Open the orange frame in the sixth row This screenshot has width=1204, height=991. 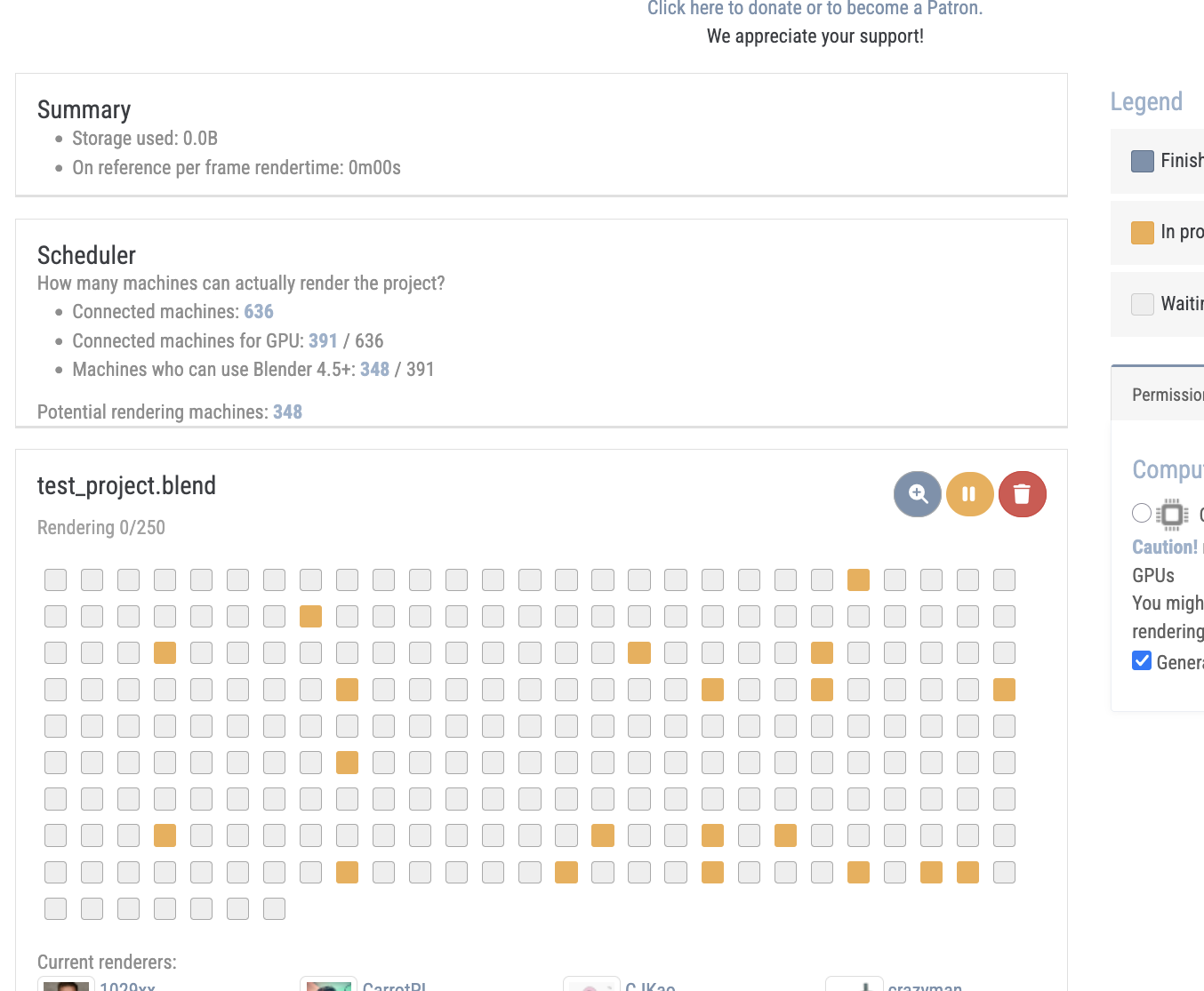point(347,763)
